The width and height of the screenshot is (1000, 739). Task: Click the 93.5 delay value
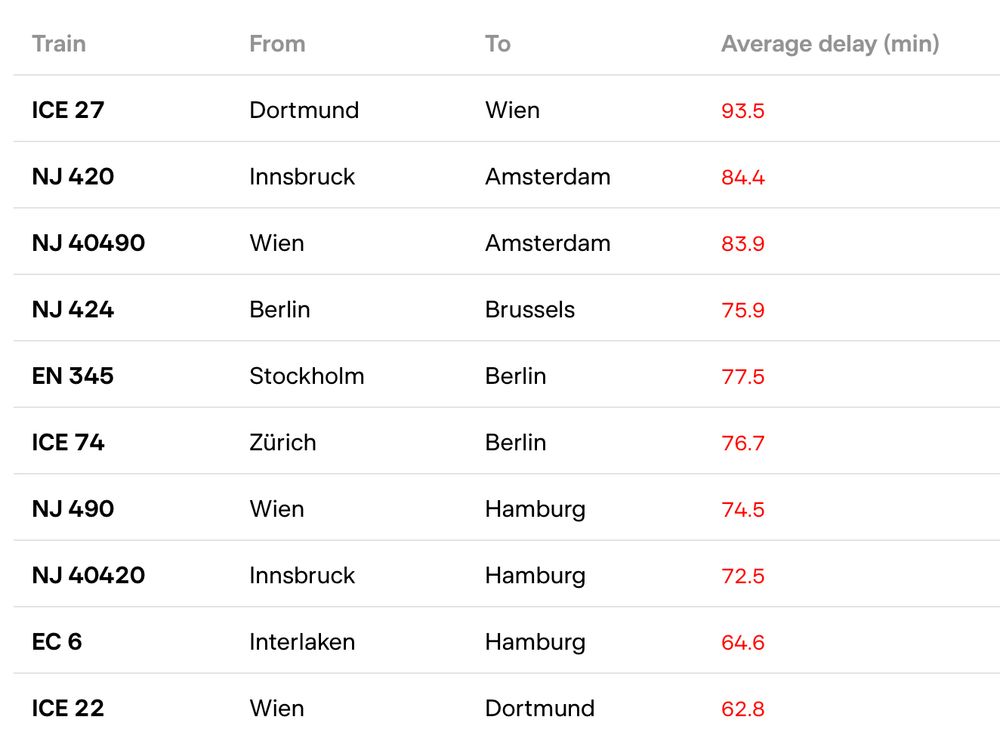click(x=742, y=111)
